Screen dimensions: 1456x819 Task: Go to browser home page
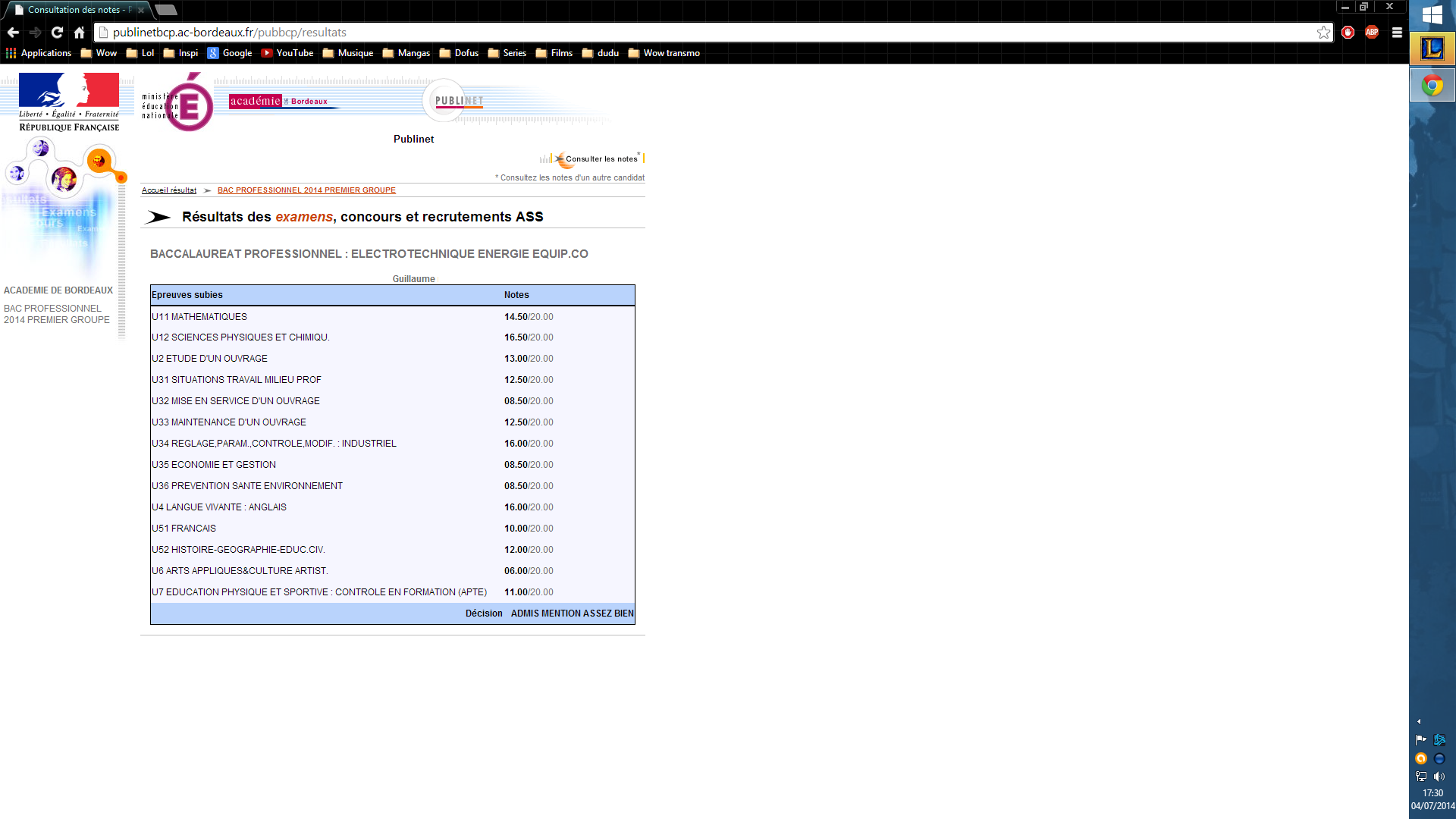tap(79, 33)
